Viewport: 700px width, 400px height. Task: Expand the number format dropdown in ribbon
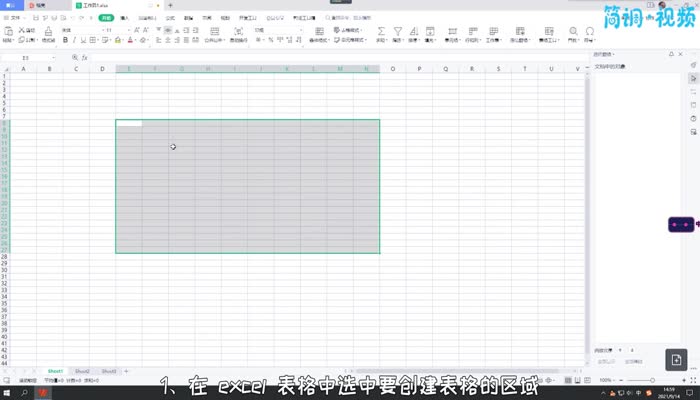coord(301,30)
